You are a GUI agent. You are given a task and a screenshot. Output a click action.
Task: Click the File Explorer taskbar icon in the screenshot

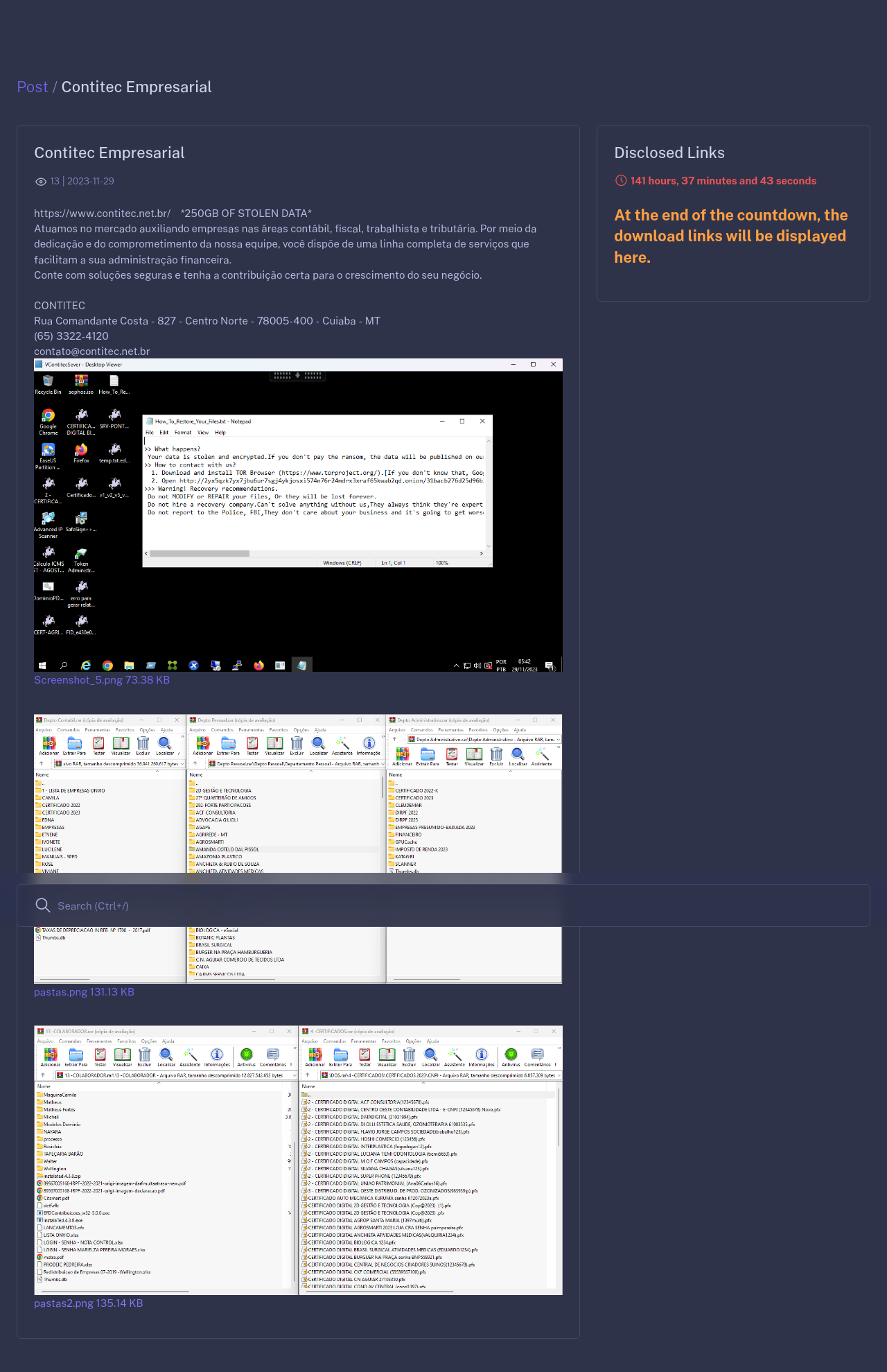click(x=129, y=666)
